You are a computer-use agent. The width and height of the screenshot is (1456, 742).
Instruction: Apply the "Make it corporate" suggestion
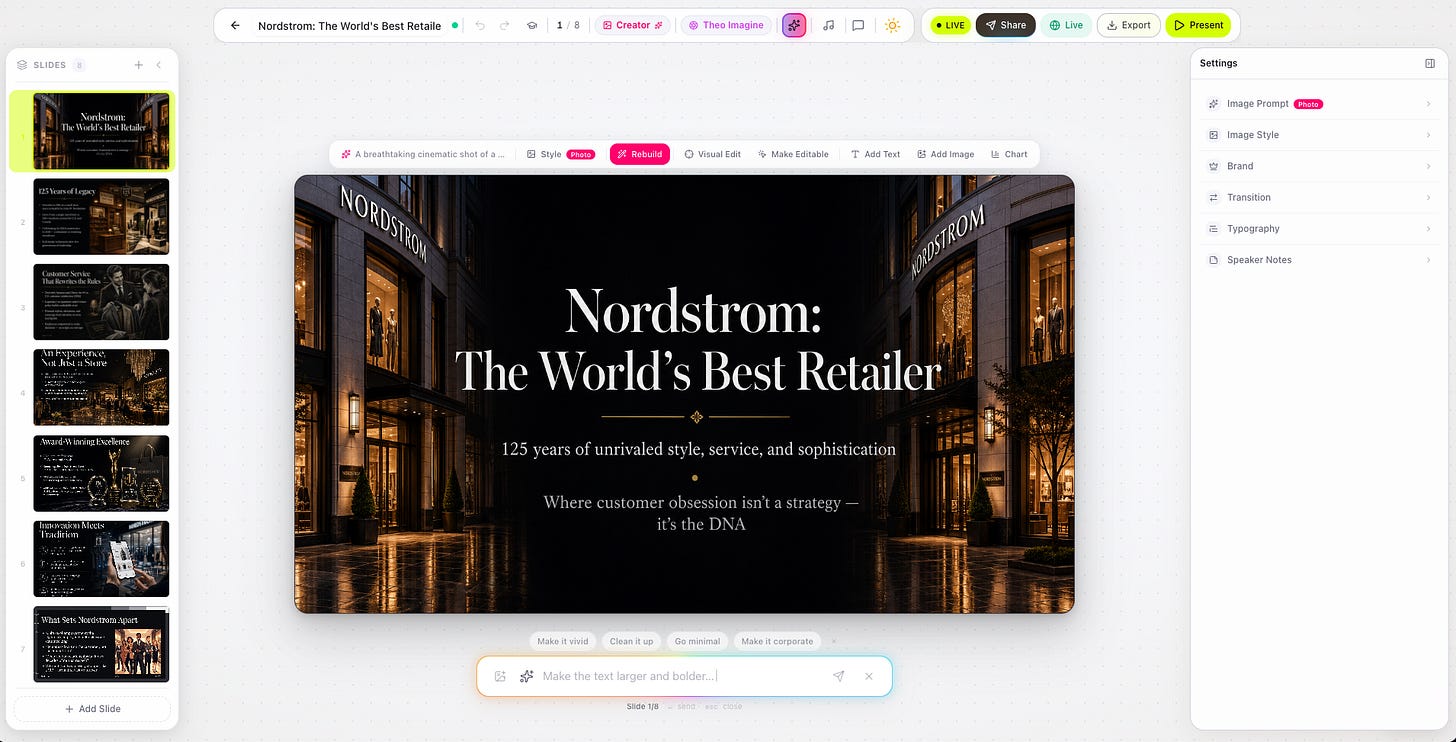tap(777, 641)
